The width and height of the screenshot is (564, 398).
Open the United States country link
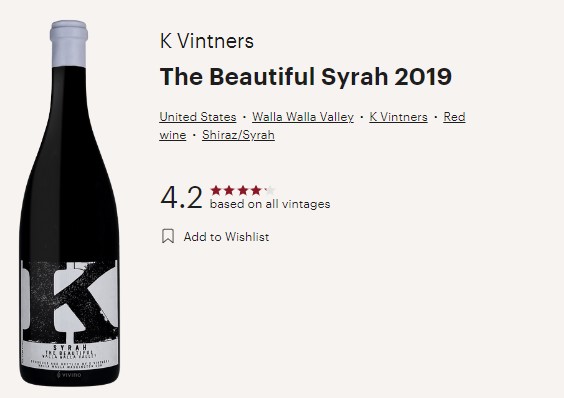(x=198, y=117)
